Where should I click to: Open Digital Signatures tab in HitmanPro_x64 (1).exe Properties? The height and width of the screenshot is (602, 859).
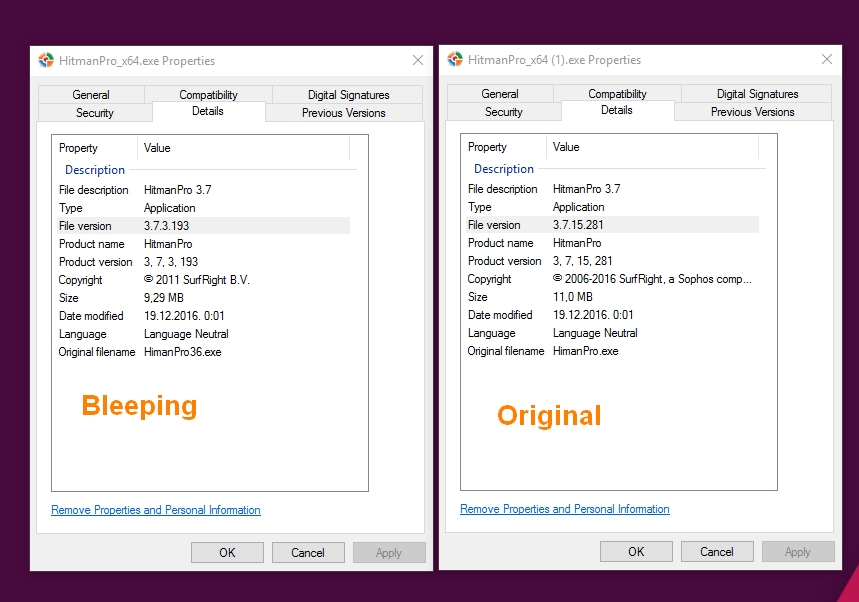pyautogui.click(x=757, y=93)
